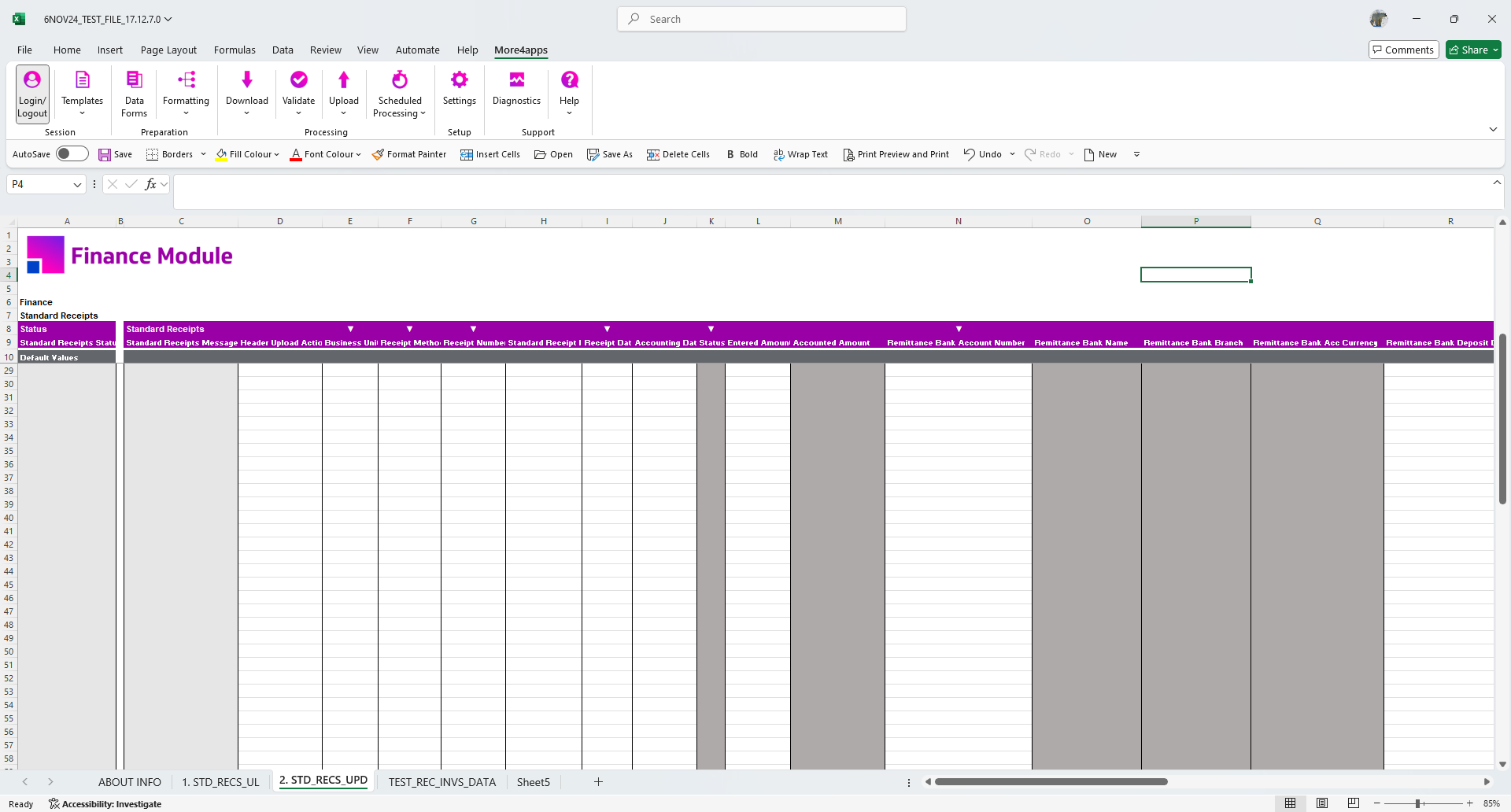Click Undo
Screen dimensions: 1511x812
pyautogui.click(x=983, y=155)
